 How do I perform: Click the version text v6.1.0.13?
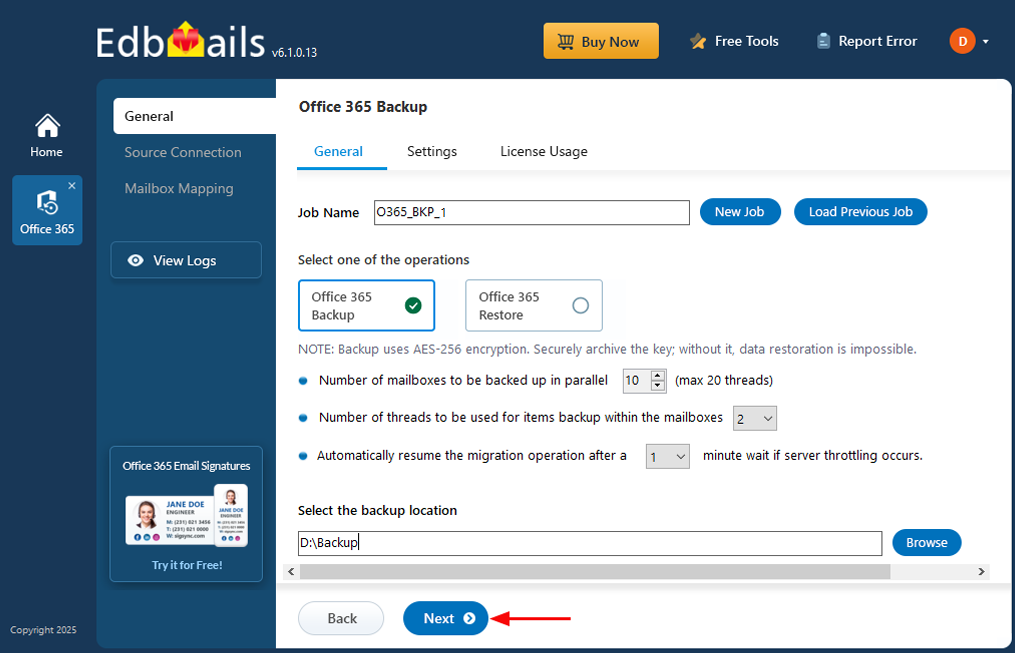295,53
